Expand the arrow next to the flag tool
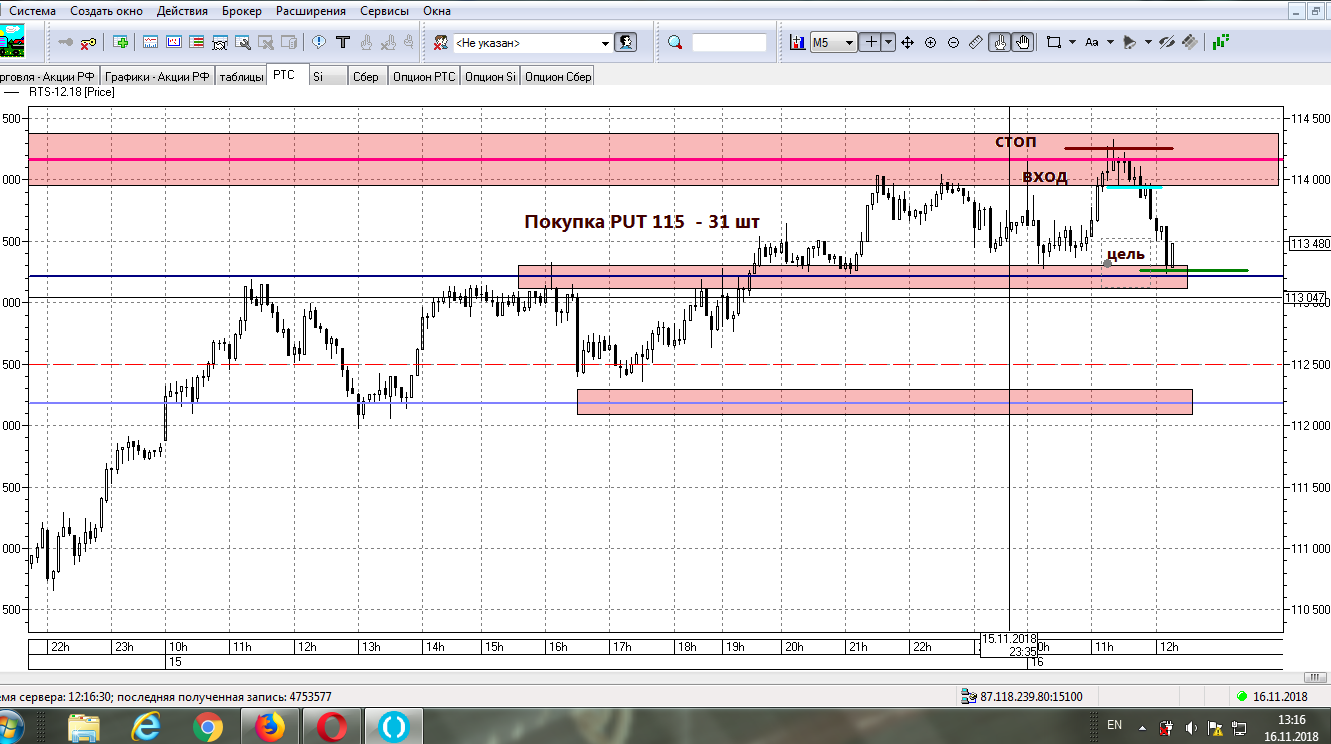This screenshot has height=744, width=1331. [x=1148, y=43]
